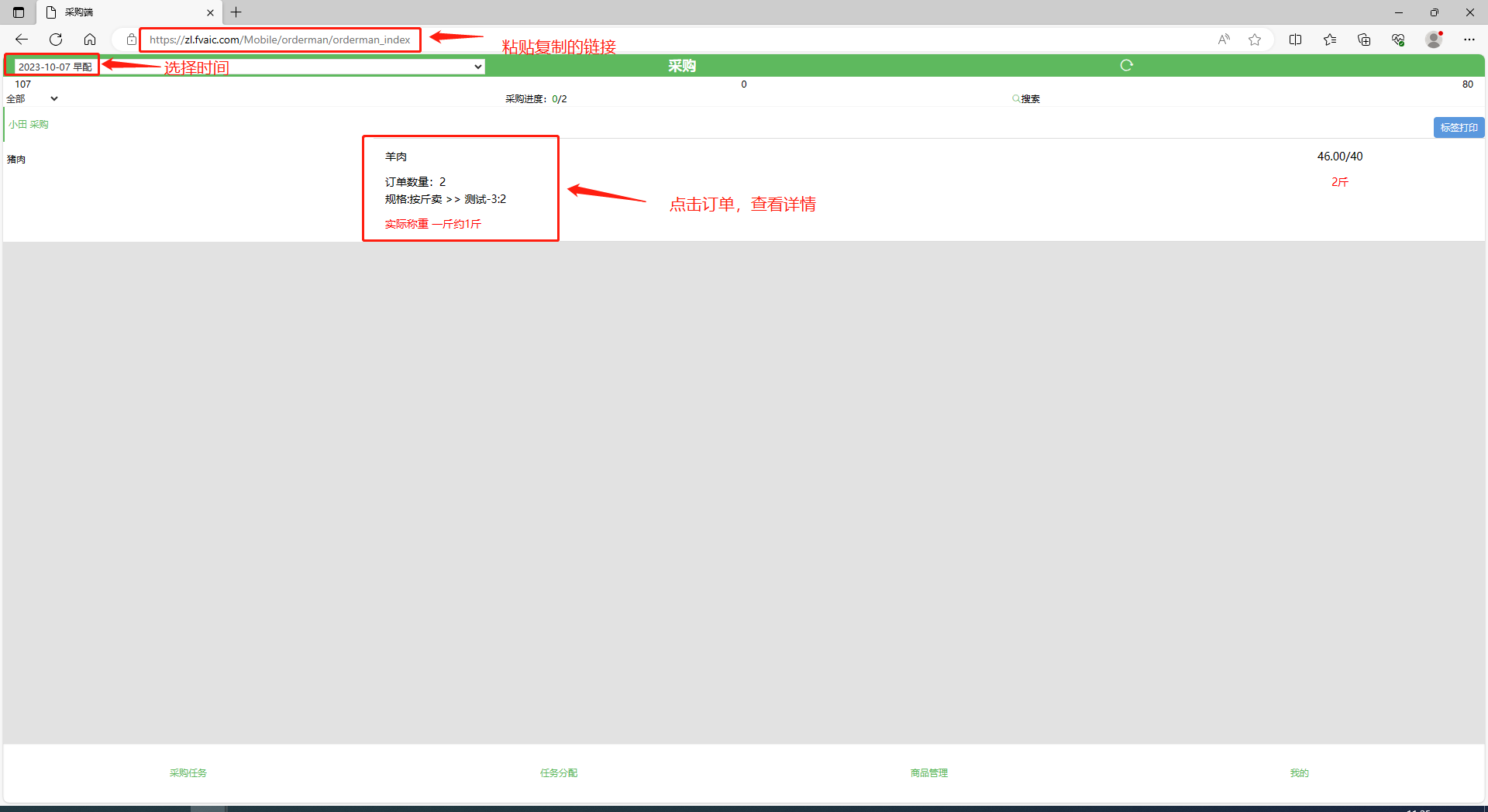1488x812 pixels.
Task: Open 我的 bottom tab
Action: click(x=1299, y=772)
